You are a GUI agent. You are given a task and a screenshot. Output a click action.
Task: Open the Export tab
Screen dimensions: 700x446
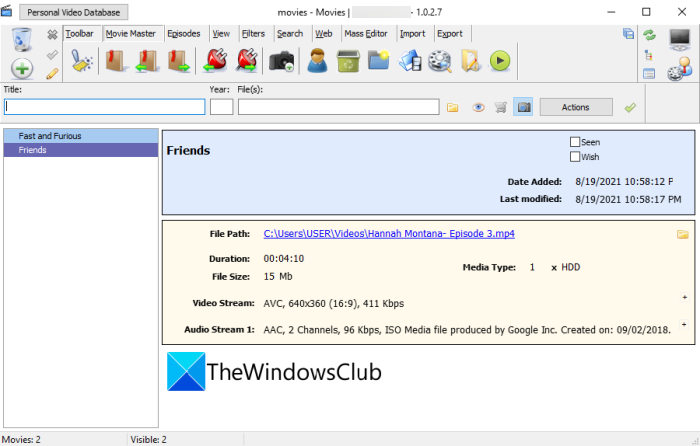point(450,33)
